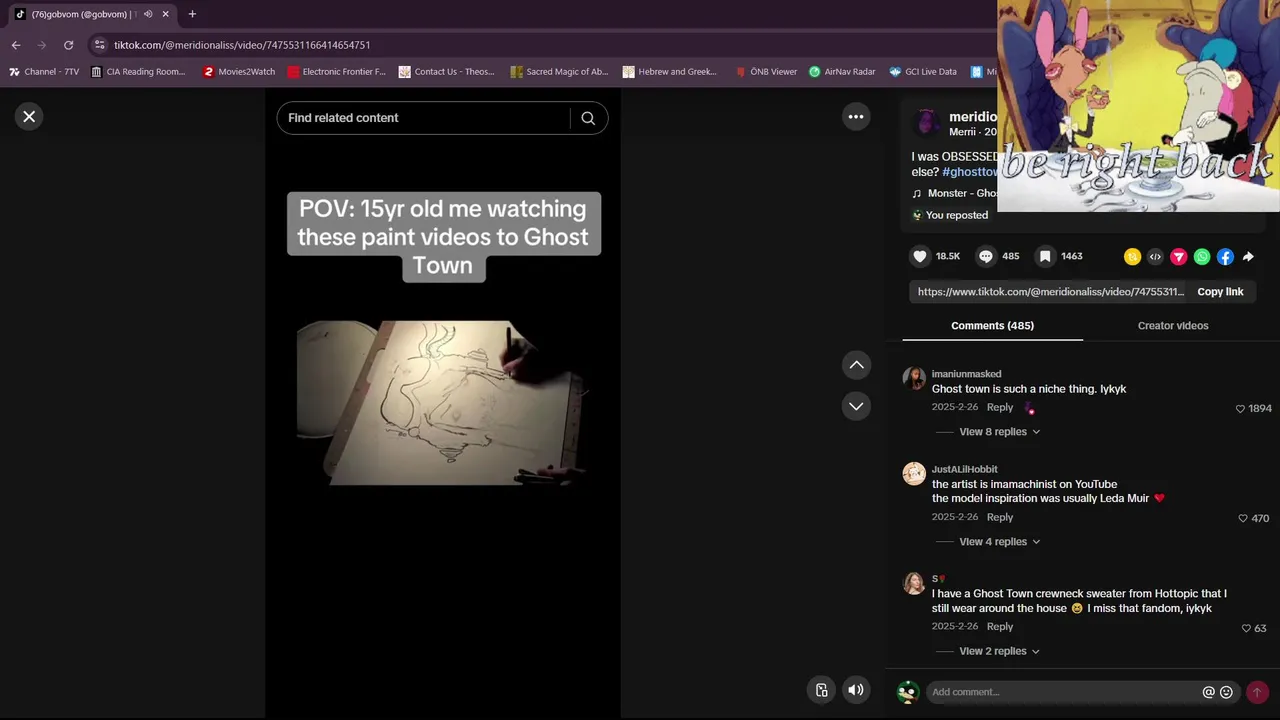
Task: Post comment with the red arrow button
Action: pyautogui.click(x=1257, y=692)
